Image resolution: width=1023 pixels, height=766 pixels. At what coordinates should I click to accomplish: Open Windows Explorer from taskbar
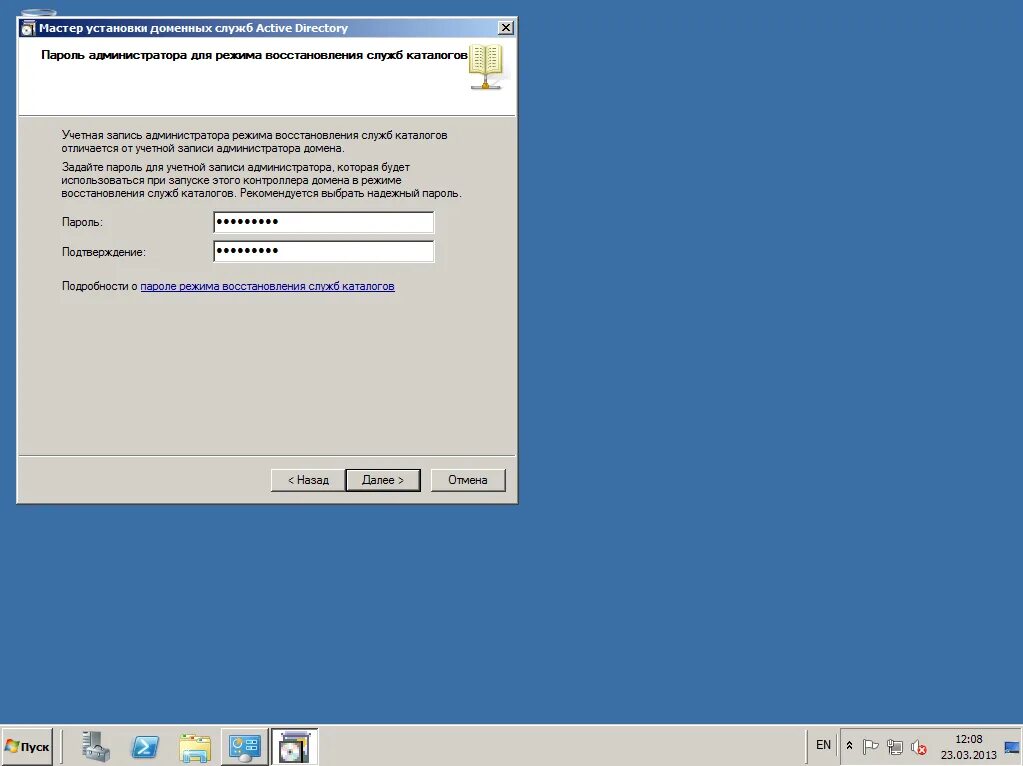pyautogui.click(x=195, y=747)
